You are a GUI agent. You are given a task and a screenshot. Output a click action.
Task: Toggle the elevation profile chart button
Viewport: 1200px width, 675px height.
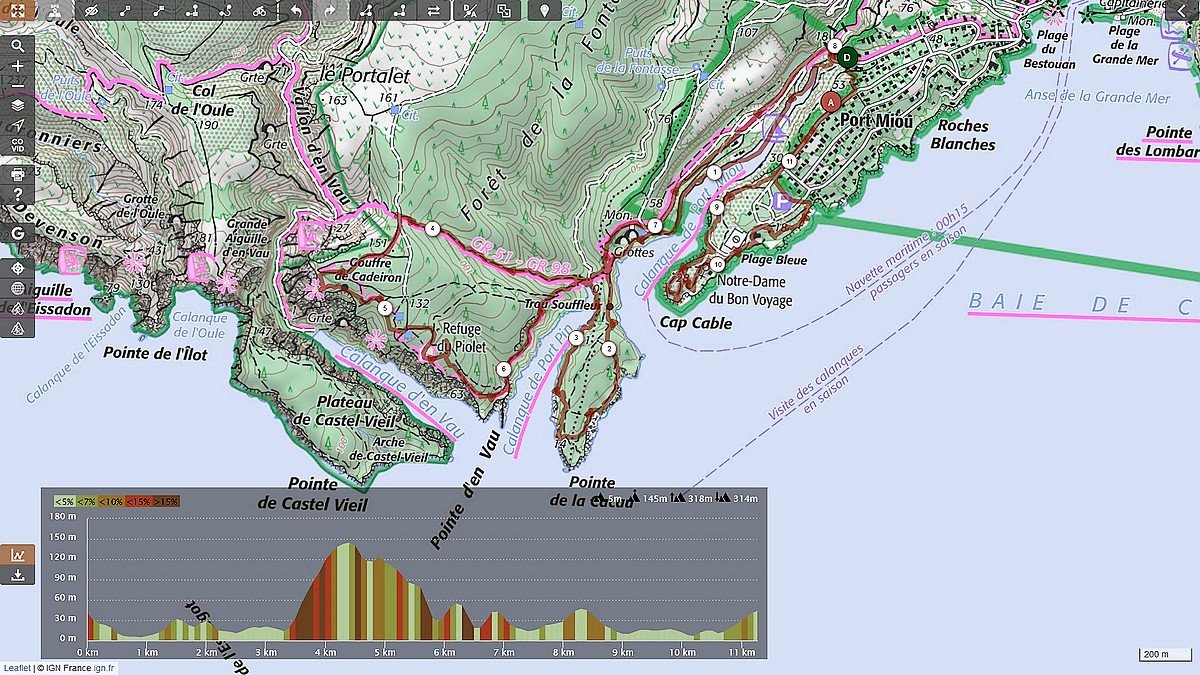point(17,555)
